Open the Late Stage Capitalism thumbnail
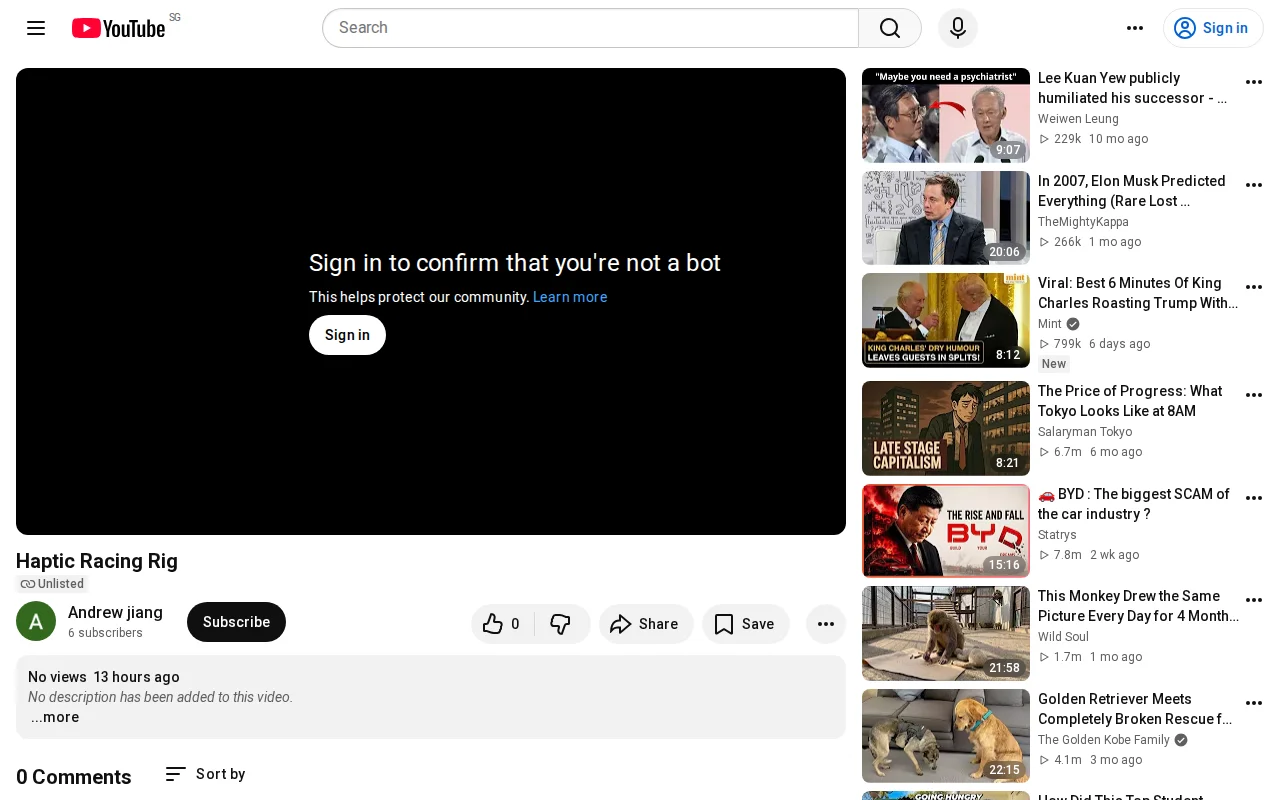Image resolution: width=1280 pixels, height=800 pixels. click(x=946, y=428)
